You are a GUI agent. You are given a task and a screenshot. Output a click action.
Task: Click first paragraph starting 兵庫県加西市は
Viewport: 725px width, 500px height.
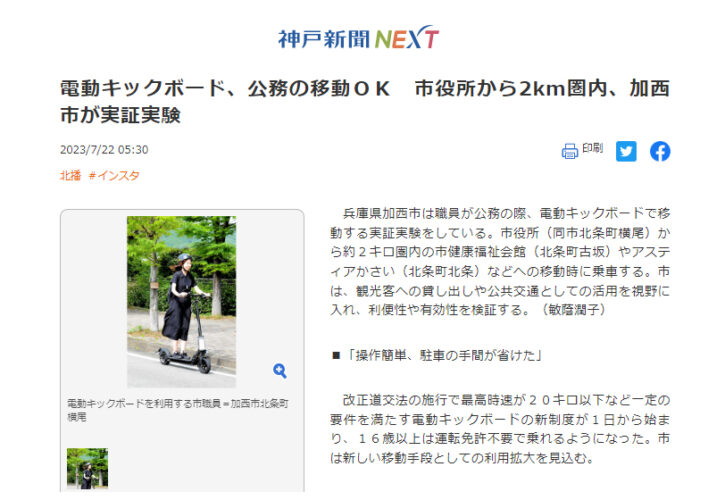(500, 261)
